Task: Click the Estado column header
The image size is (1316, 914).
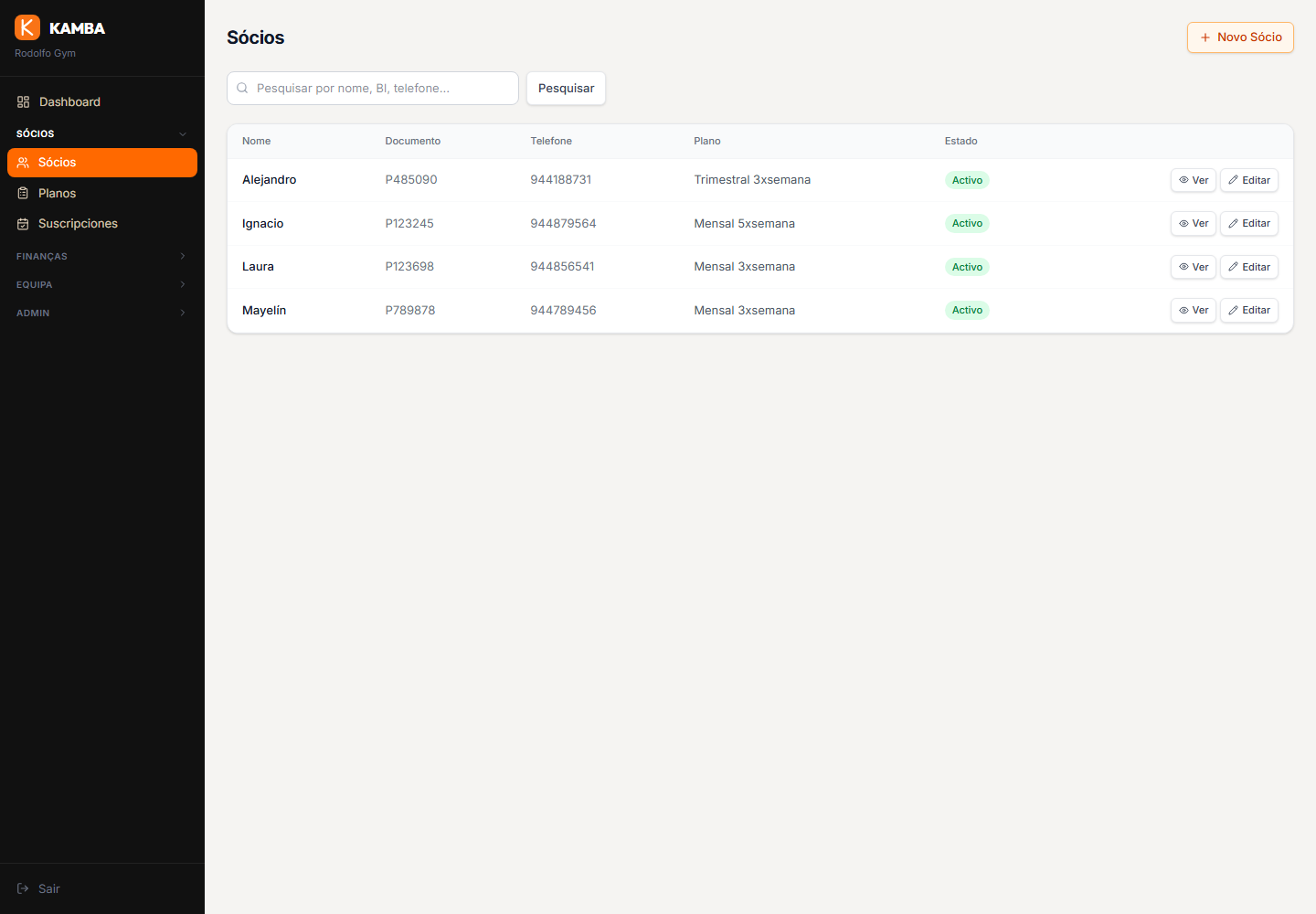Action: click(961, 141)
